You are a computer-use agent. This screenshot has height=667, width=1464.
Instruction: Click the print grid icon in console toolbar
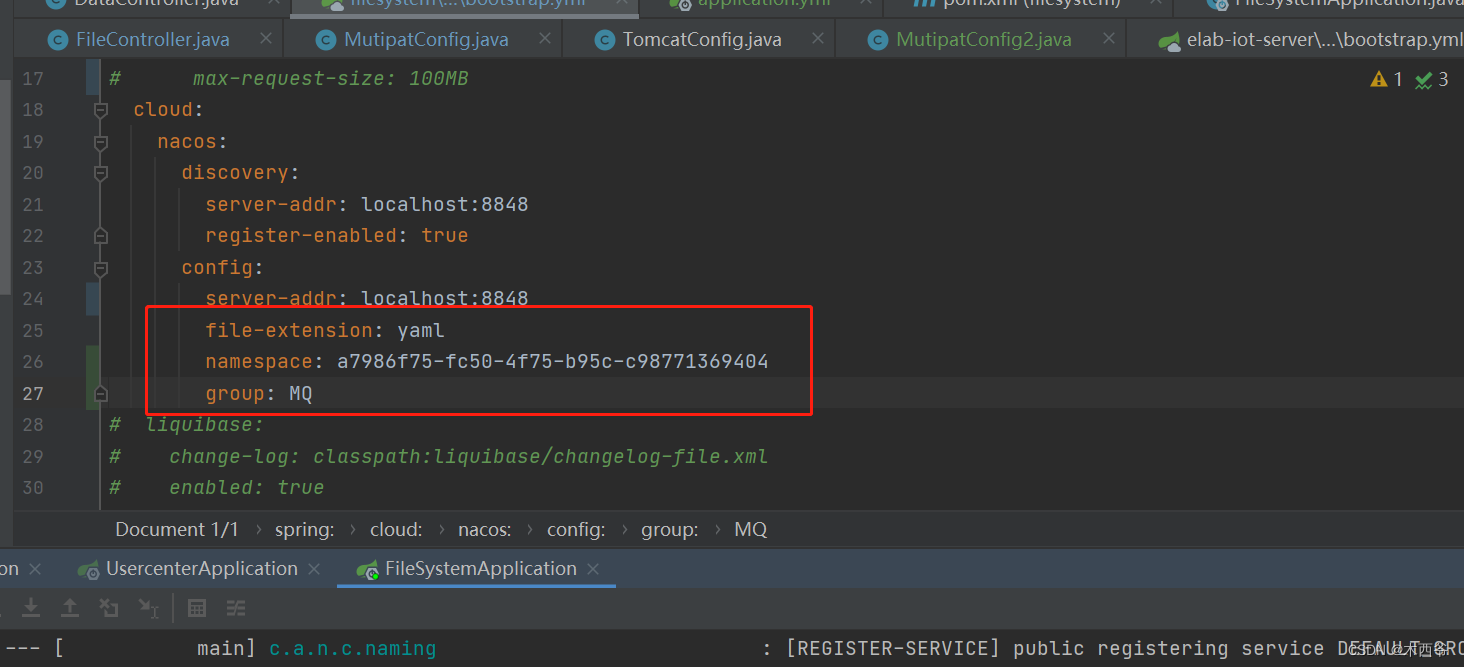point(196,607)
